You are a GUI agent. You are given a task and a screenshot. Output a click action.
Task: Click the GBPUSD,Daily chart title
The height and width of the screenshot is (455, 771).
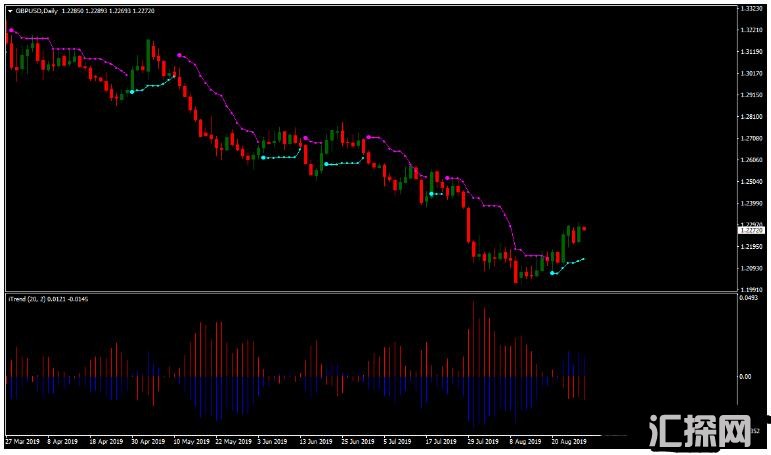tap(37, 10)
